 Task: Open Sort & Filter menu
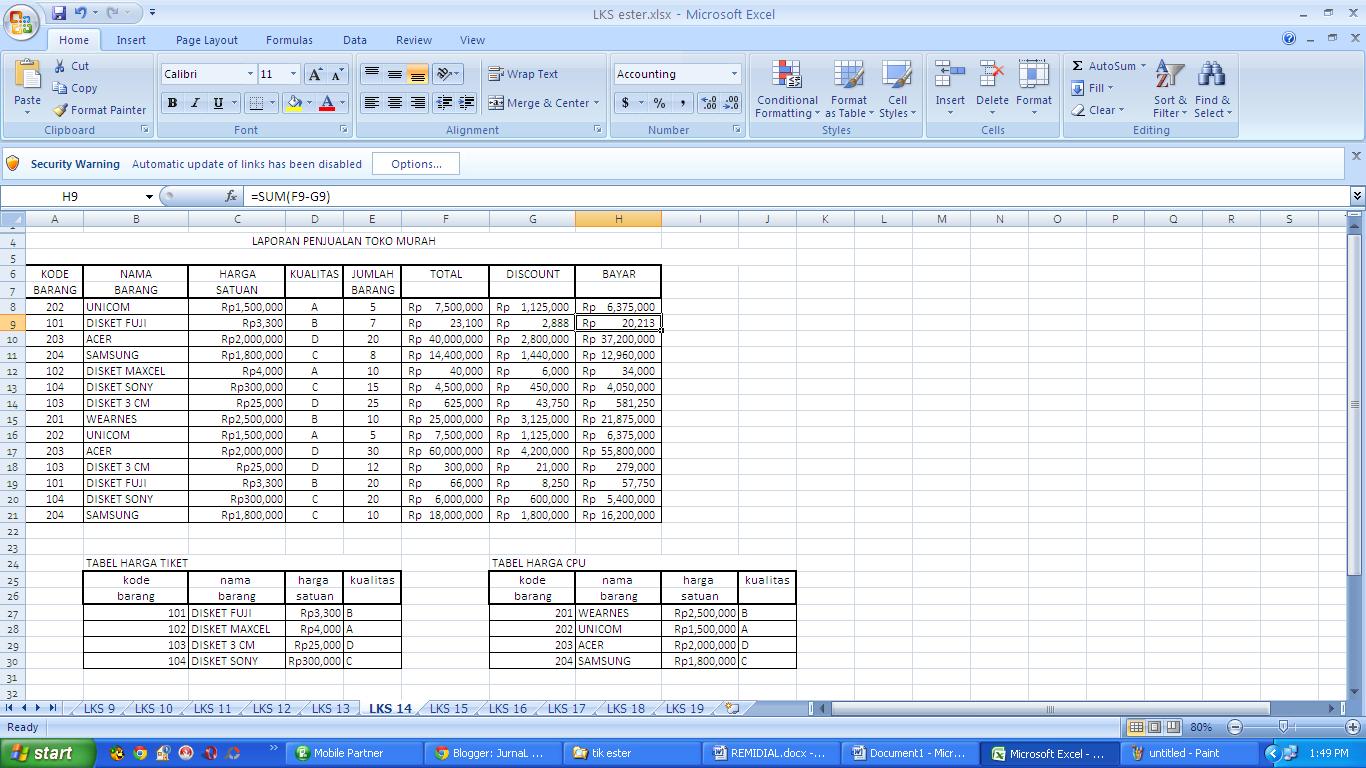1170,88
